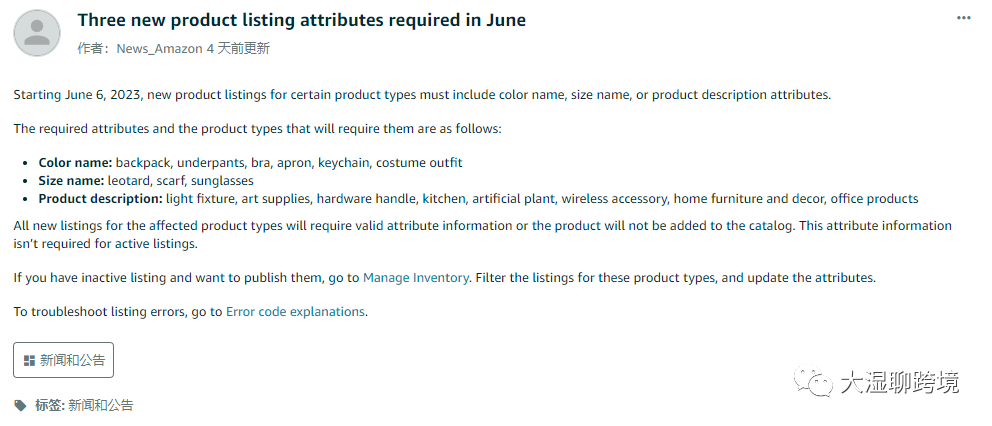This screenshot has height=426, width=992.
Task: Click the post title about listing attributes
Action: click(x=301, y=20)
